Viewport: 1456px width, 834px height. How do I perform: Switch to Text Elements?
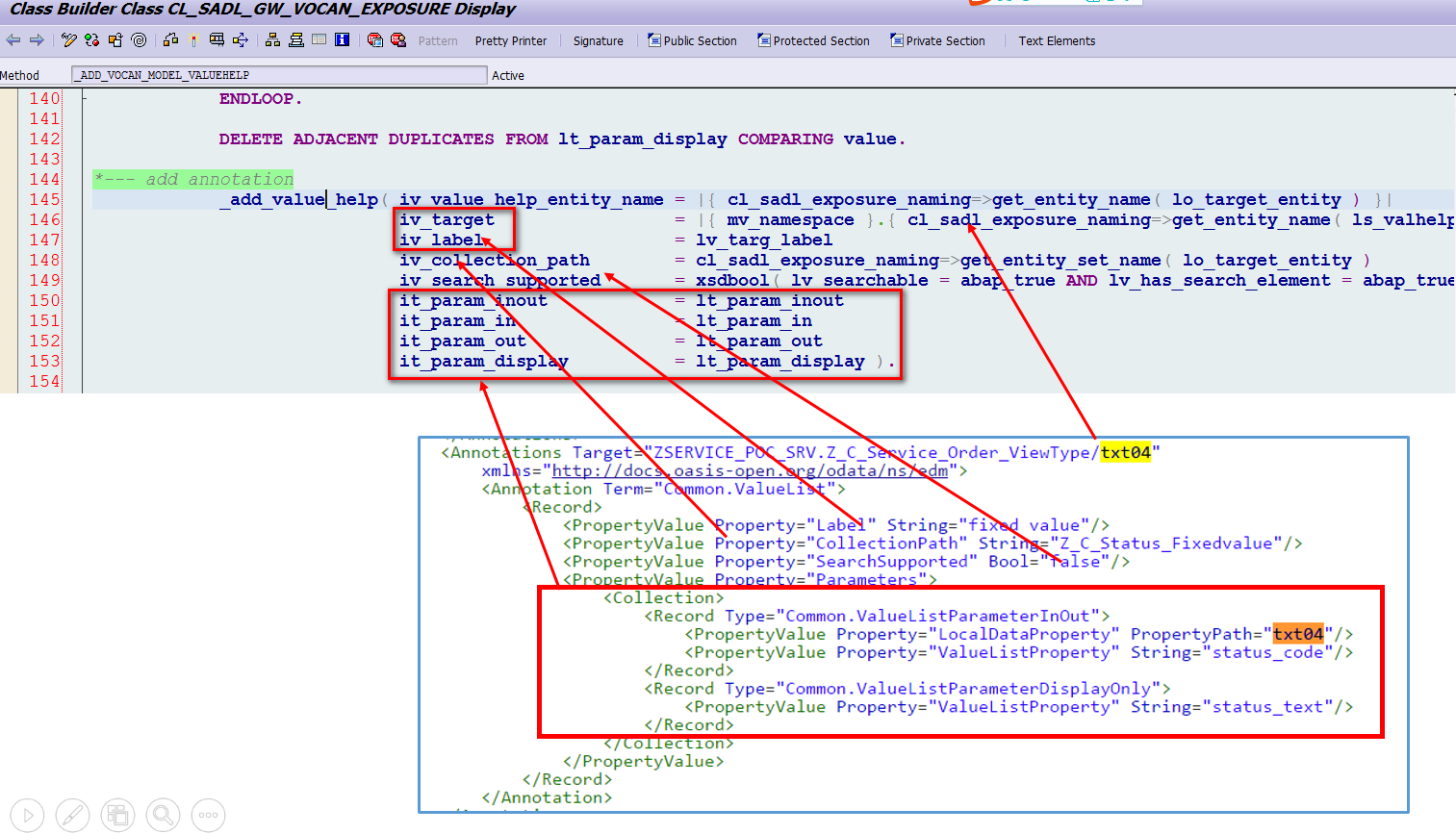pos(1057,40)
